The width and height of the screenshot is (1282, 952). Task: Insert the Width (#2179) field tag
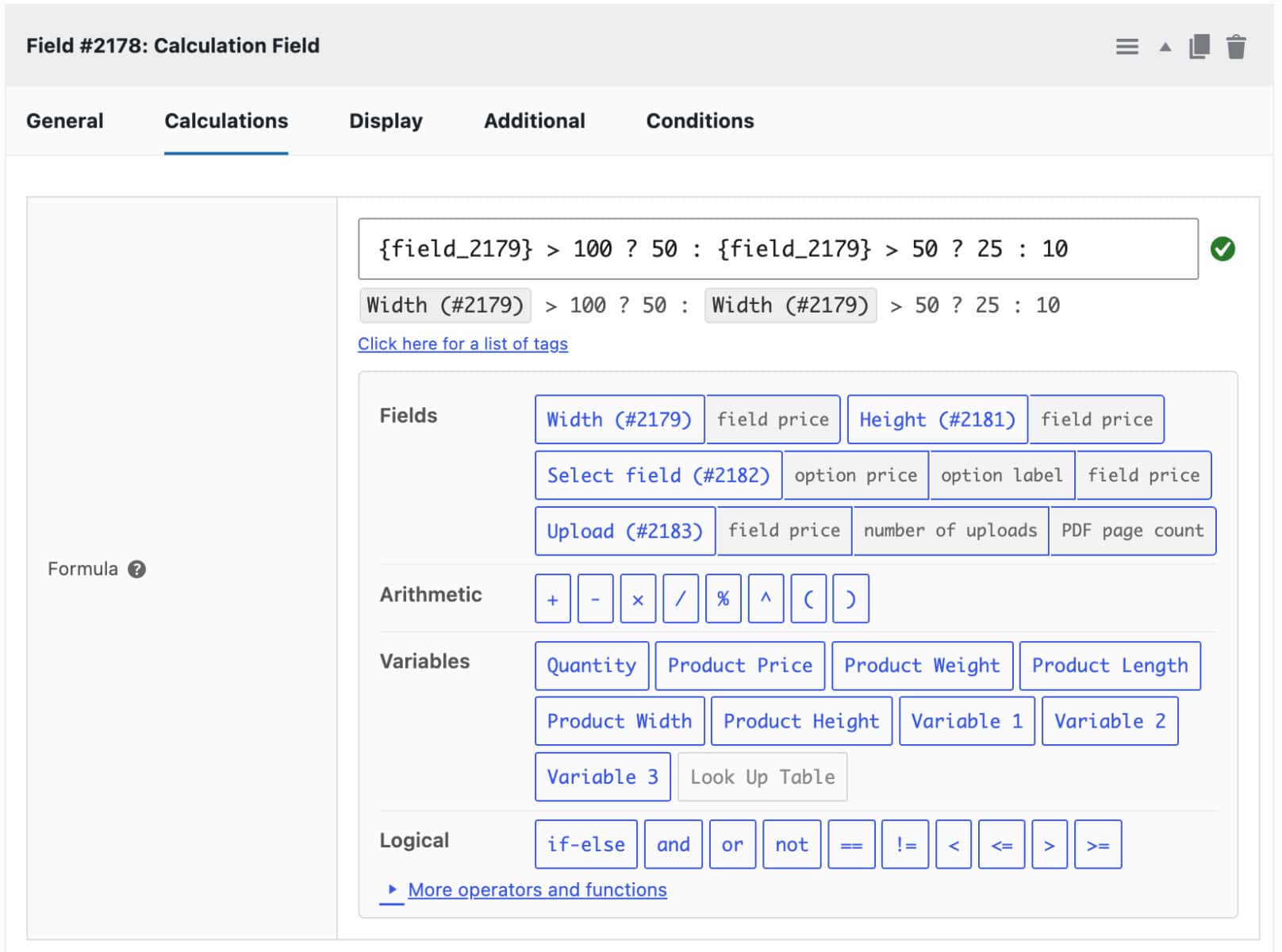[620, 420]
